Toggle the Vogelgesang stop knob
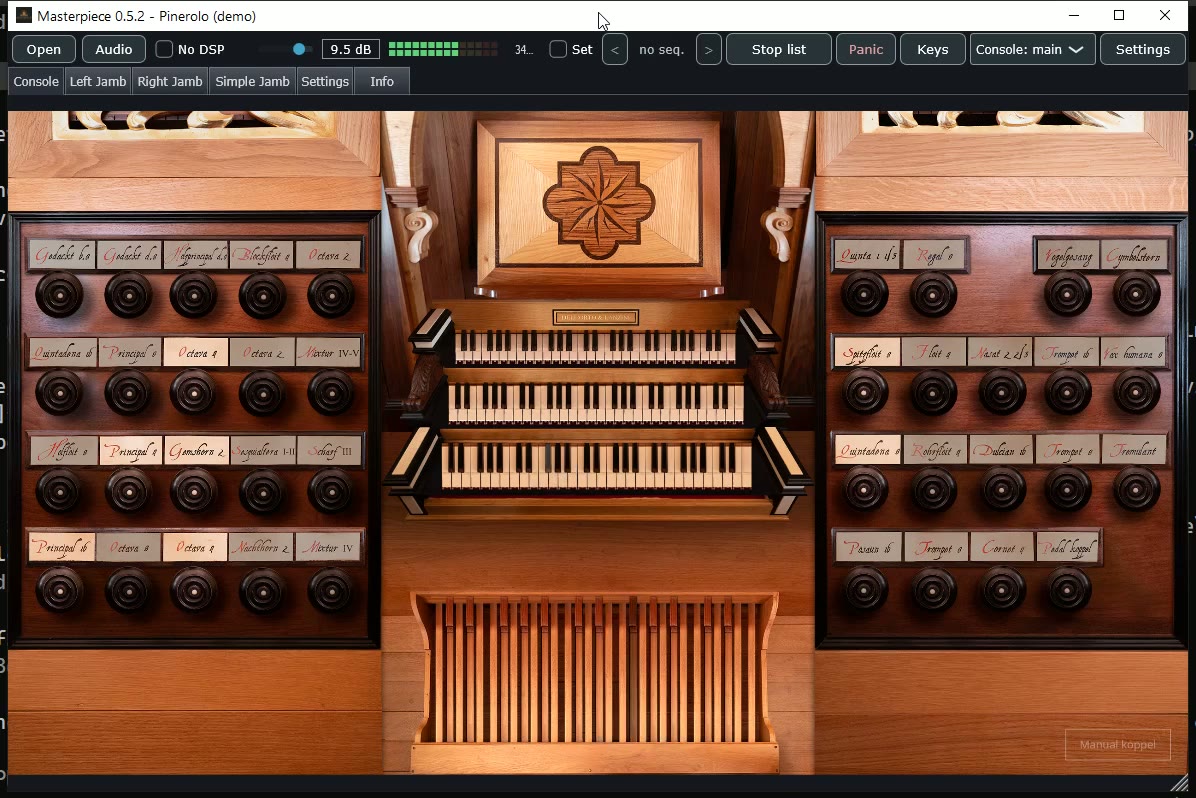Viewport: 1196px width, 798px height. click(1068, 294)
